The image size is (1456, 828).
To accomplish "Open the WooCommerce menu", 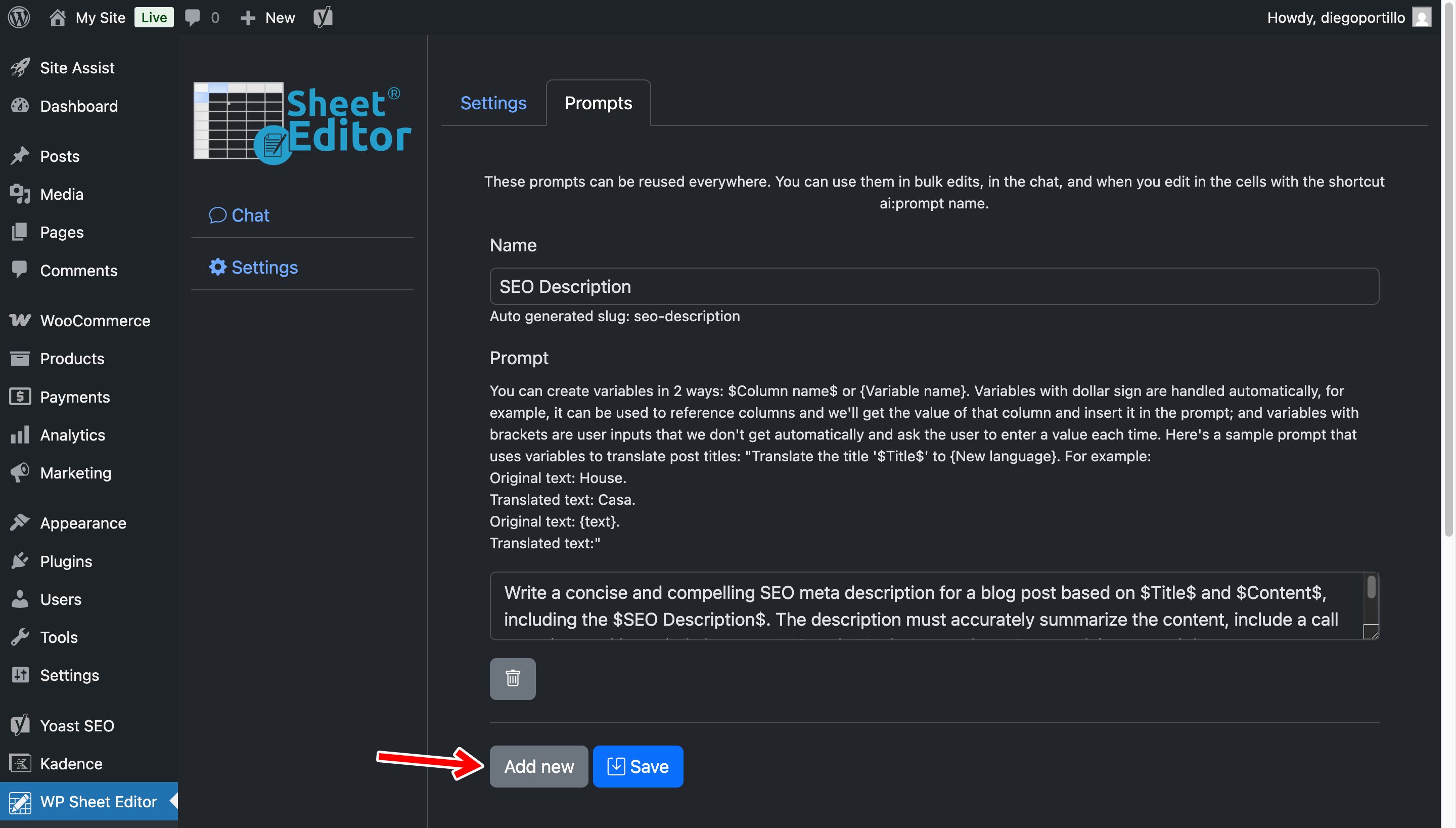I will point(95,320).
